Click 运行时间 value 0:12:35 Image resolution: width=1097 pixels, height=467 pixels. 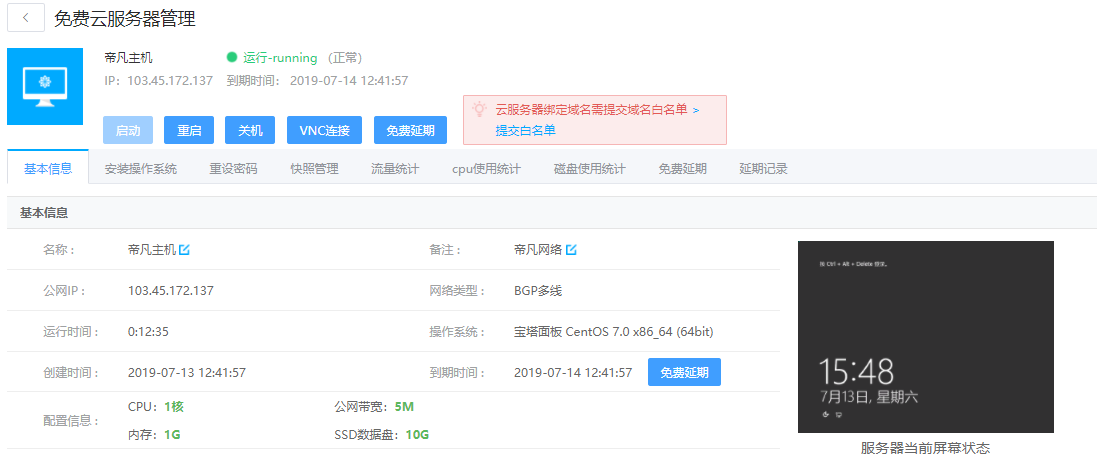(148, 331)
